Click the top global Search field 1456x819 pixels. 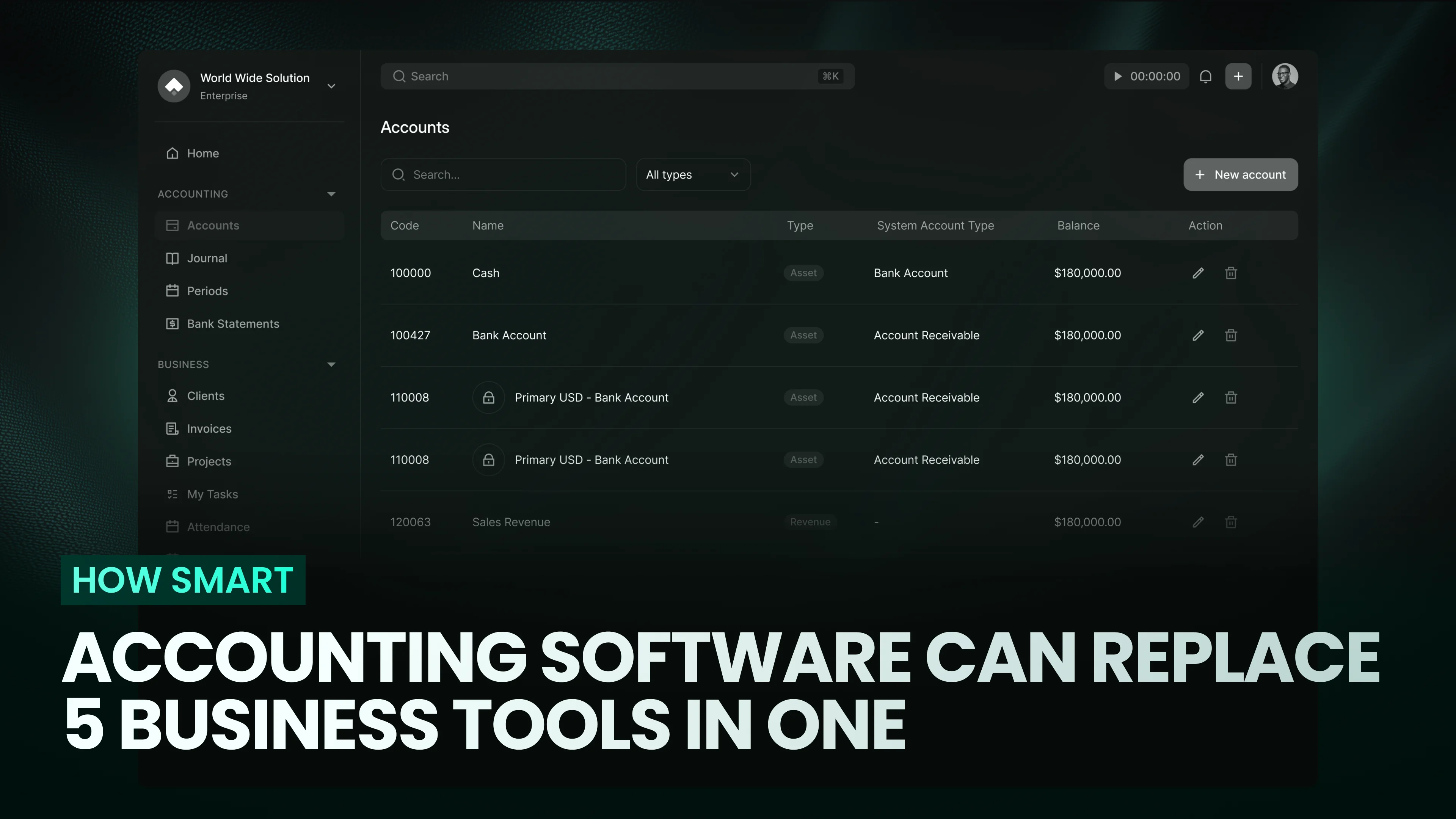(x=617, y=76)
